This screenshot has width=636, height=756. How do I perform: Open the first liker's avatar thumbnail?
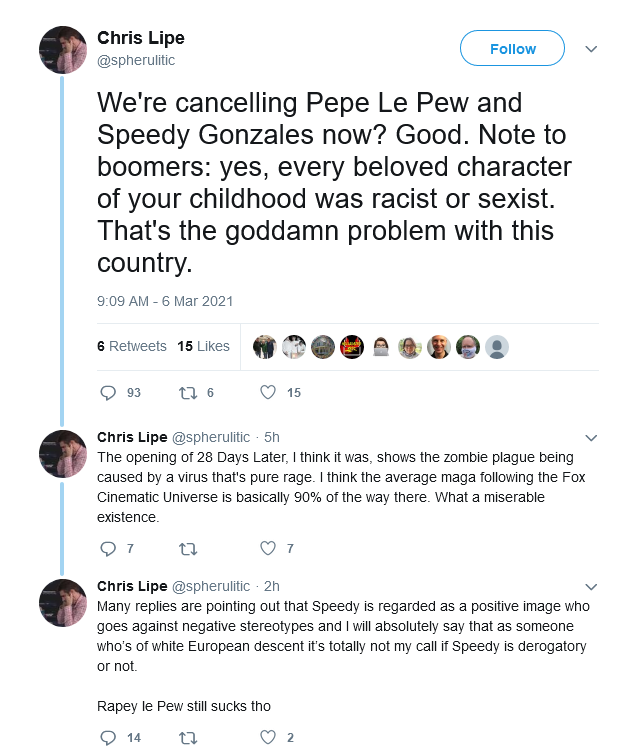tap(265, 347)
